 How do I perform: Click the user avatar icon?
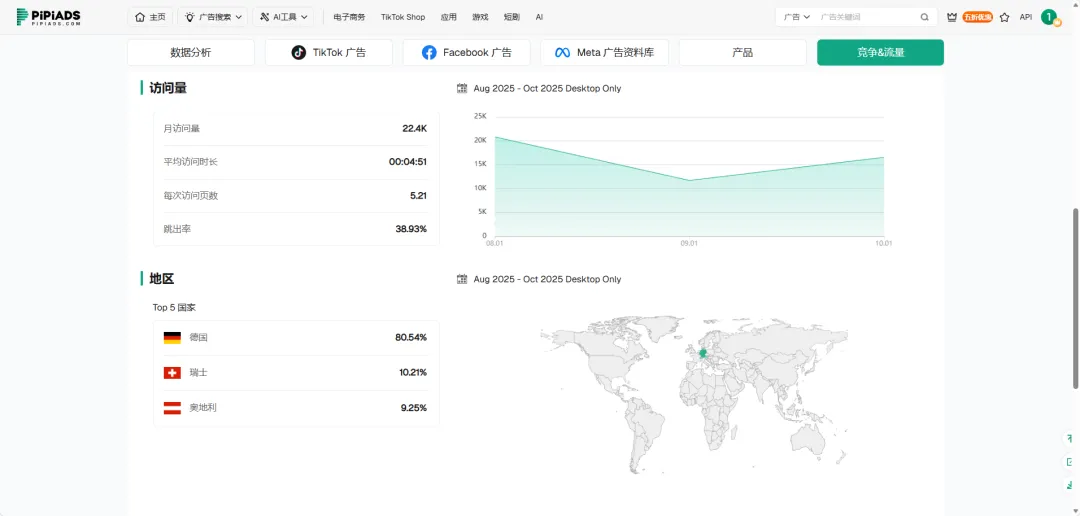[1049, 17]
